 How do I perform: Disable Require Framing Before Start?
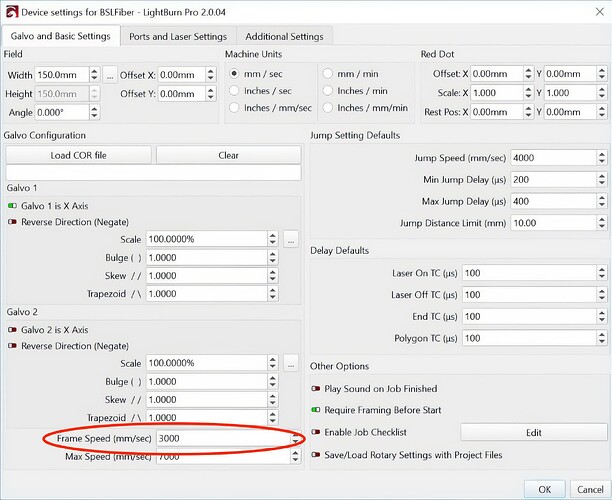tap(316, 410)
